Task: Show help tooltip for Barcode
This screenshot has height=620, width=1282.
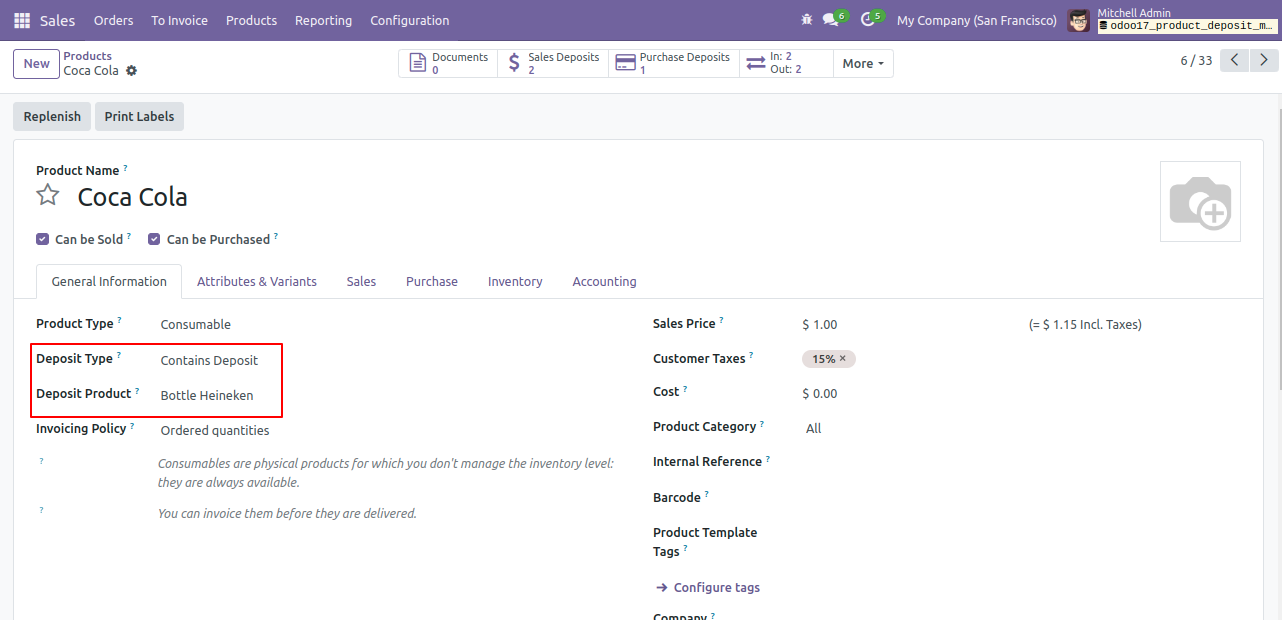Action: tap(706, 494)
